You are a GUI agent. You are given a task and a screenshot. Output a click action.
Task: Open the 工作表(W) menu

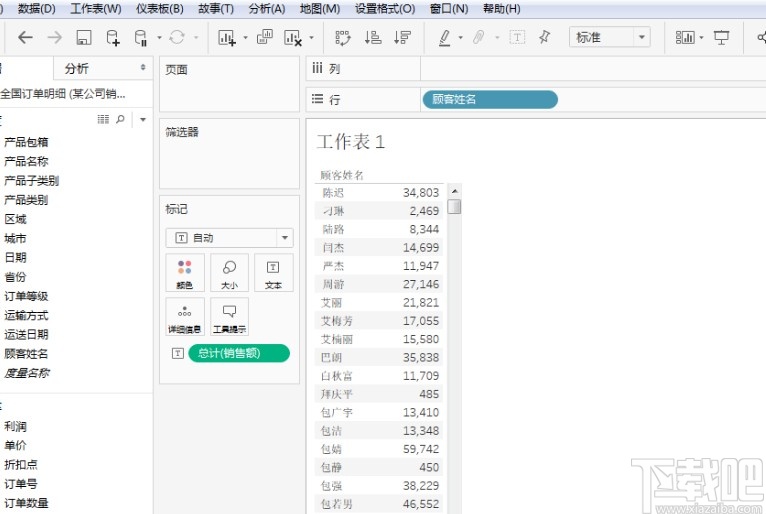pos(96,9)
